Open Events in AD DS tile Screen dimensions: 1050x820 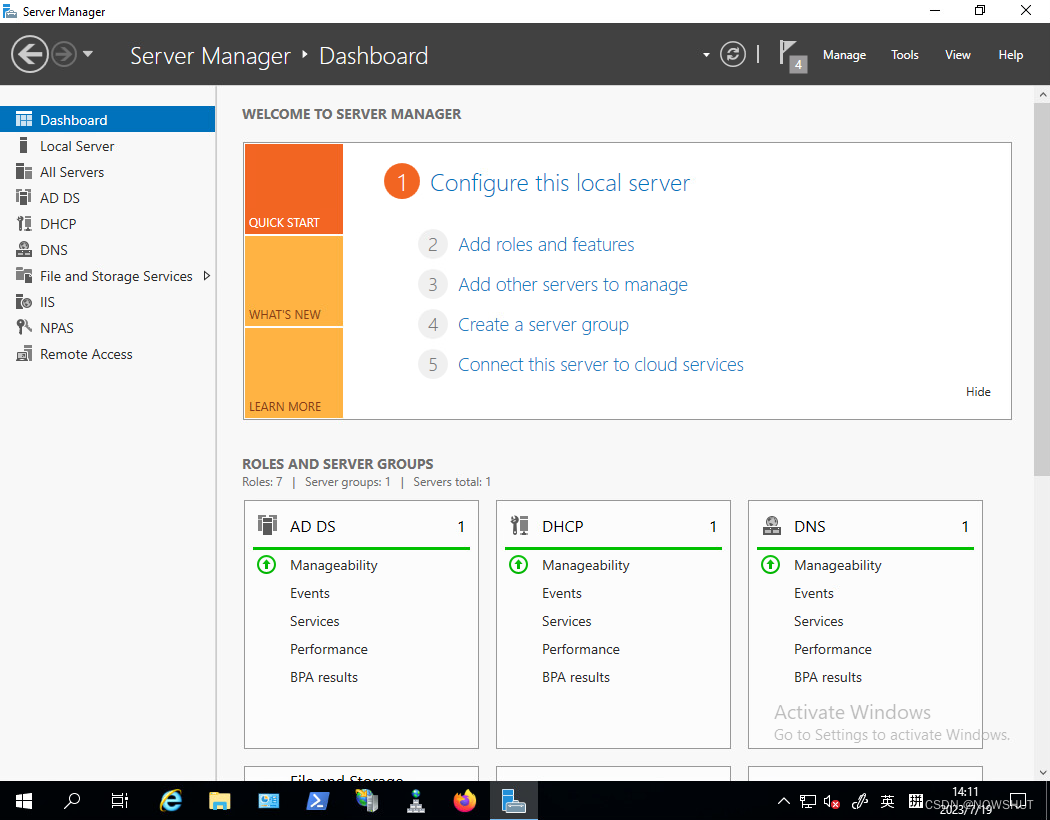coord(309,593)
